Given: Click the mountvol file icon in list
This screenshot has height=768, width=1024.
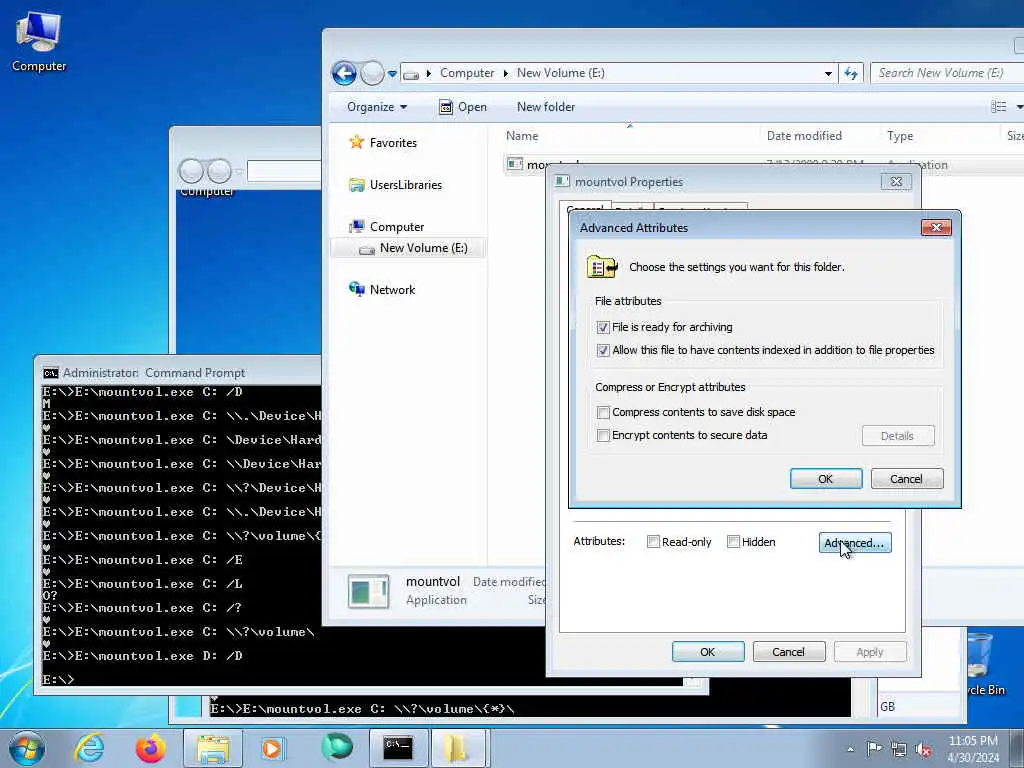Looking at the screenshot, I should [515, 164].
